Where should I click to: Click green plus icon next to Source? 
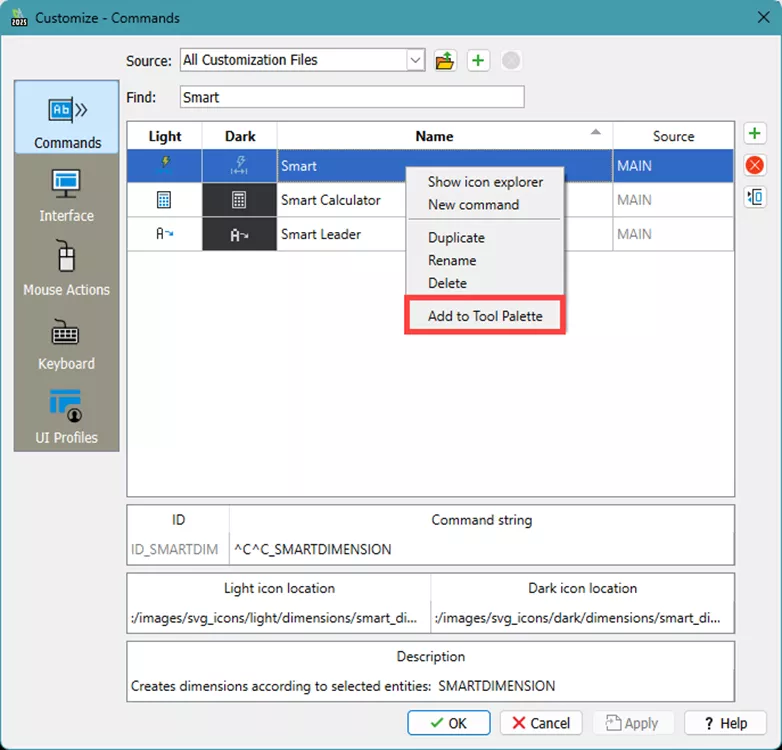[x=478, y=61]
